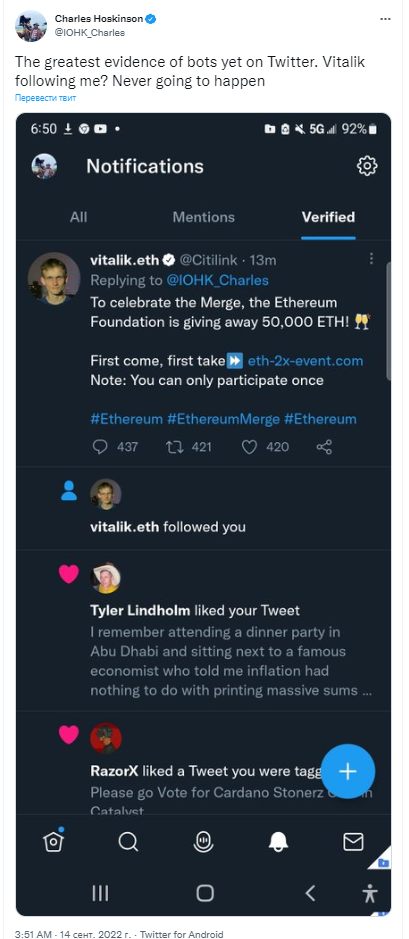409x939 pixels.
Task: Select the Verified notifications tab
Action: pyautogui.click(x=328, y=217)
